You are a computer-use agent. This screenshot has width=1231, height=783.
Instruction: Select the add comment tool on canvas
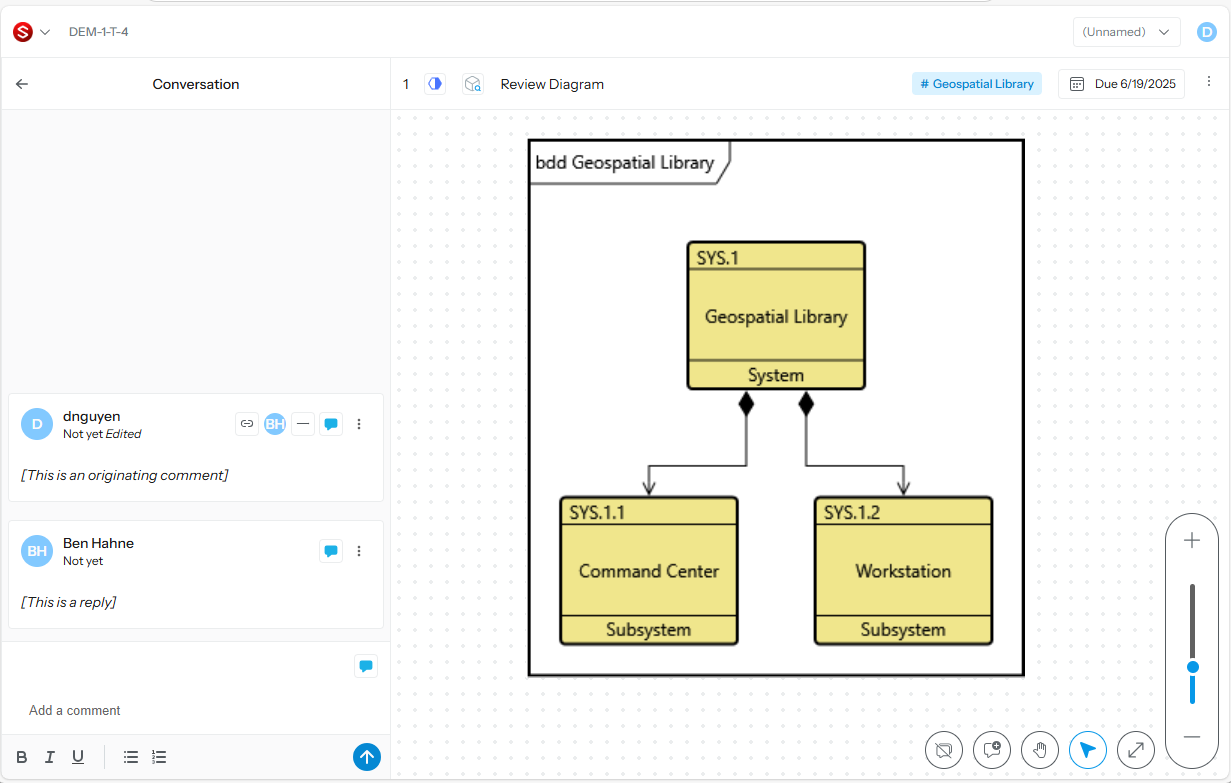point(992,749)
